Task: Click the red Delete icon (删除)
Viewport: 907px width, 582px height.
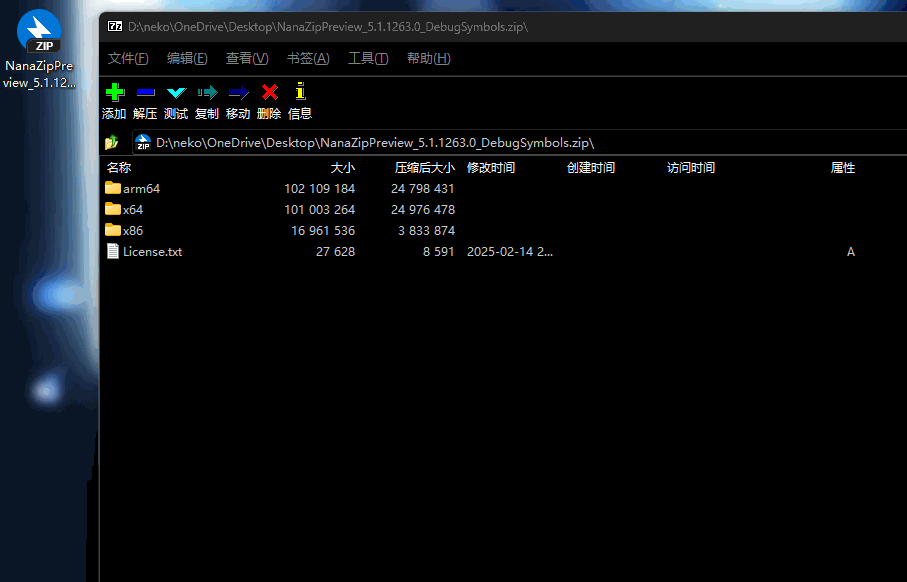Action: (269, 92)
